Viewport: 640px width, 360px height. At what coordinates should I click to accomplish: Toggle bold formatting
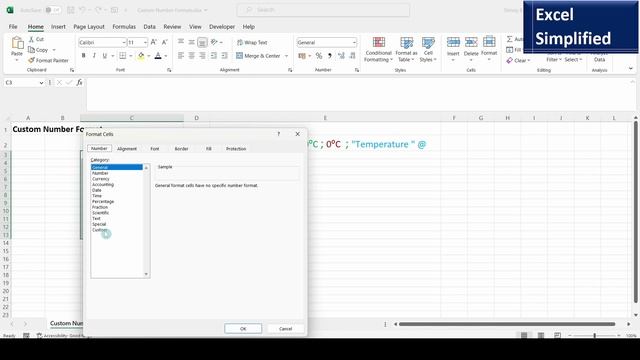[84, 56]
